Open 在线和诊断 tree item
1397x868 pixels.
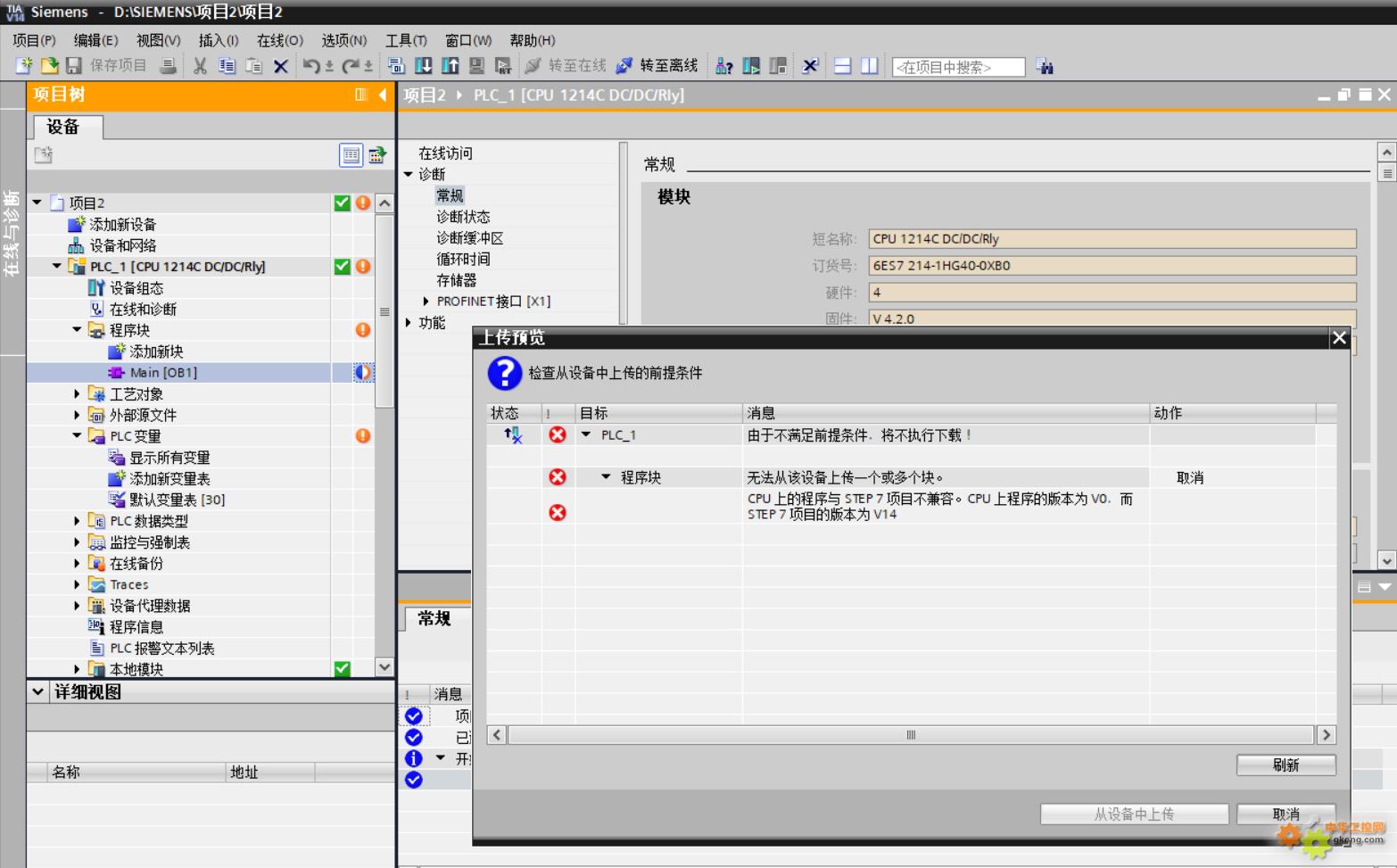point(143,309)
